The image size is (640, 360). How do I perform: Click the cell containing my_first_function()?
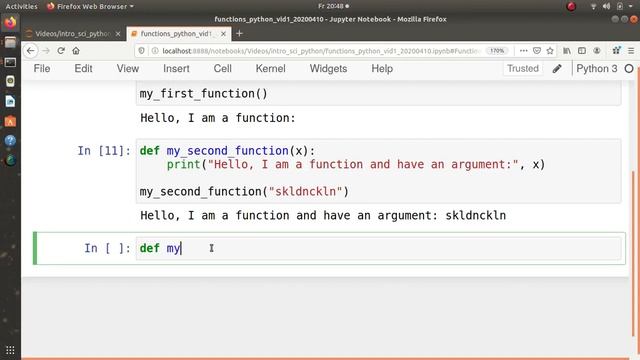(379, 93)
